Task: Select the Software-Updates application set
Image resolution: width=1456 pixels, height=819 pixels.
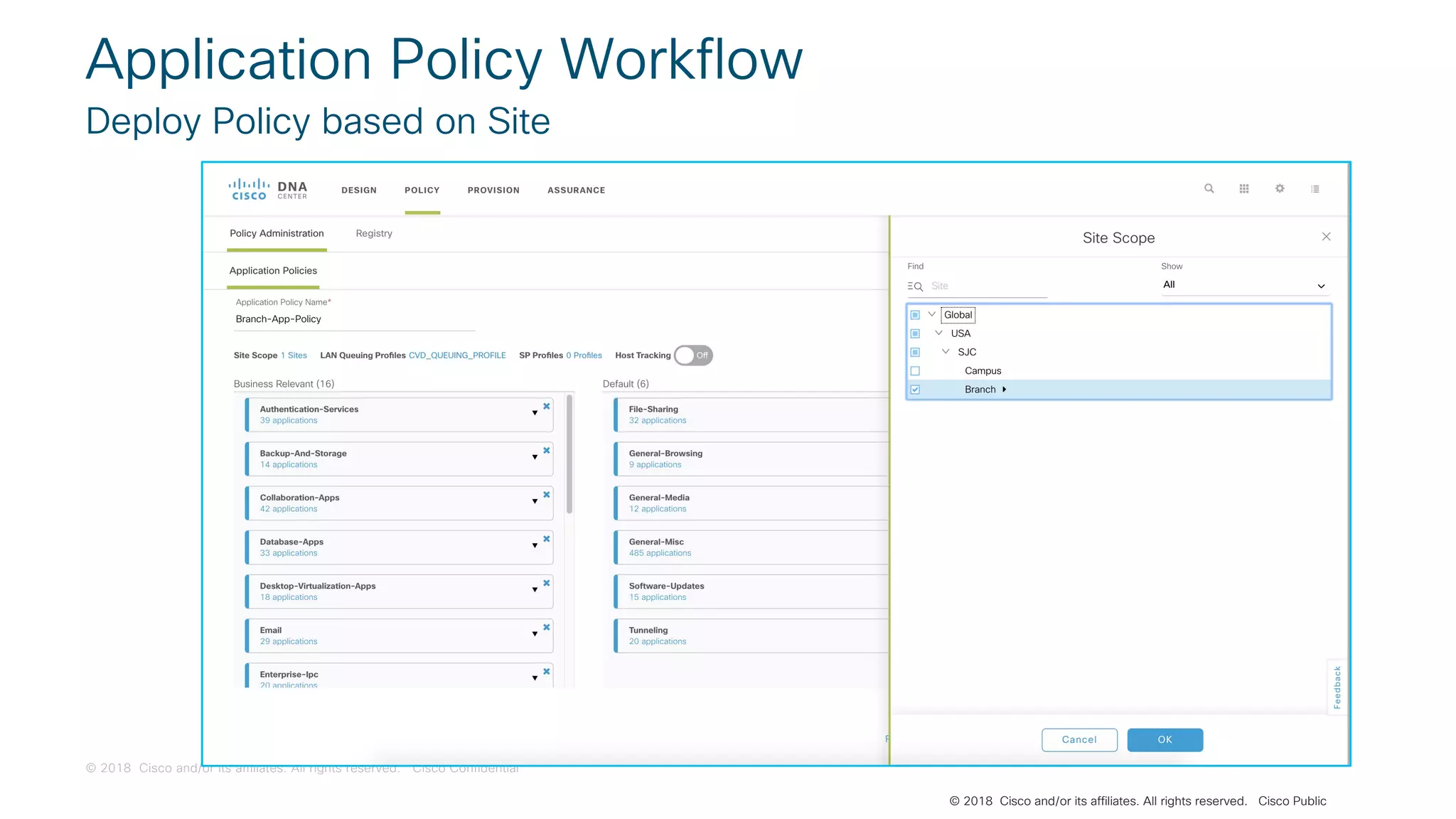Action: [751, 591]
